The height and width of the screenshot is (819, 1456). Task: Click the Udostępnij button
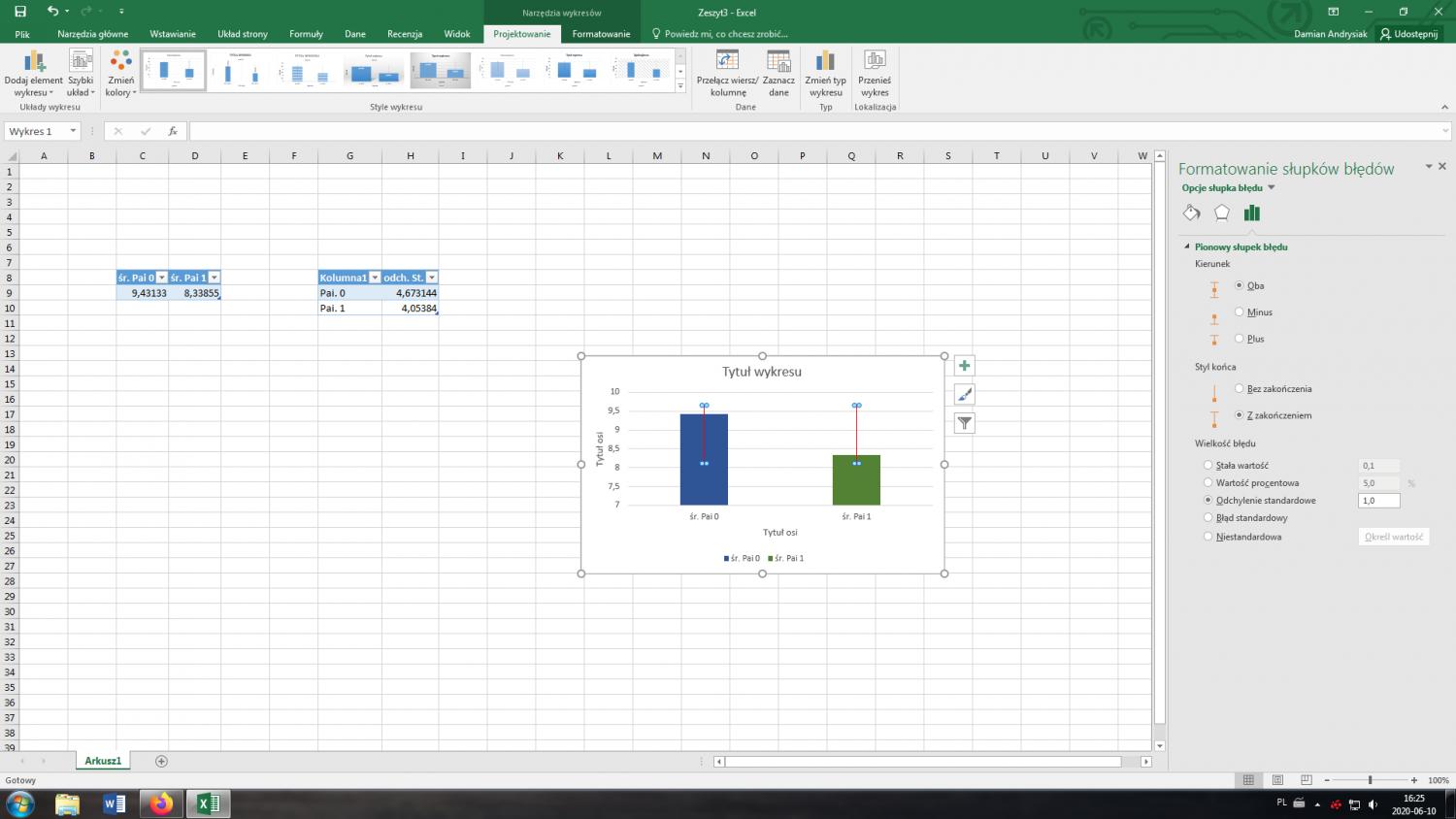[1409, 34]
